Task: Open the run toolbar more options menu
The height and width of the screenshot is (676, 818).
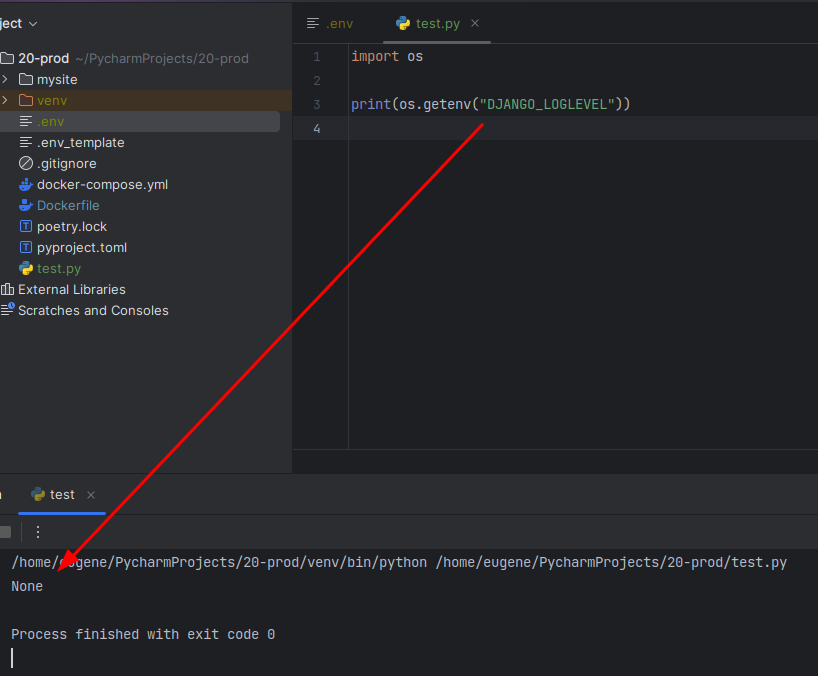Action: click(x=38, y=532)
